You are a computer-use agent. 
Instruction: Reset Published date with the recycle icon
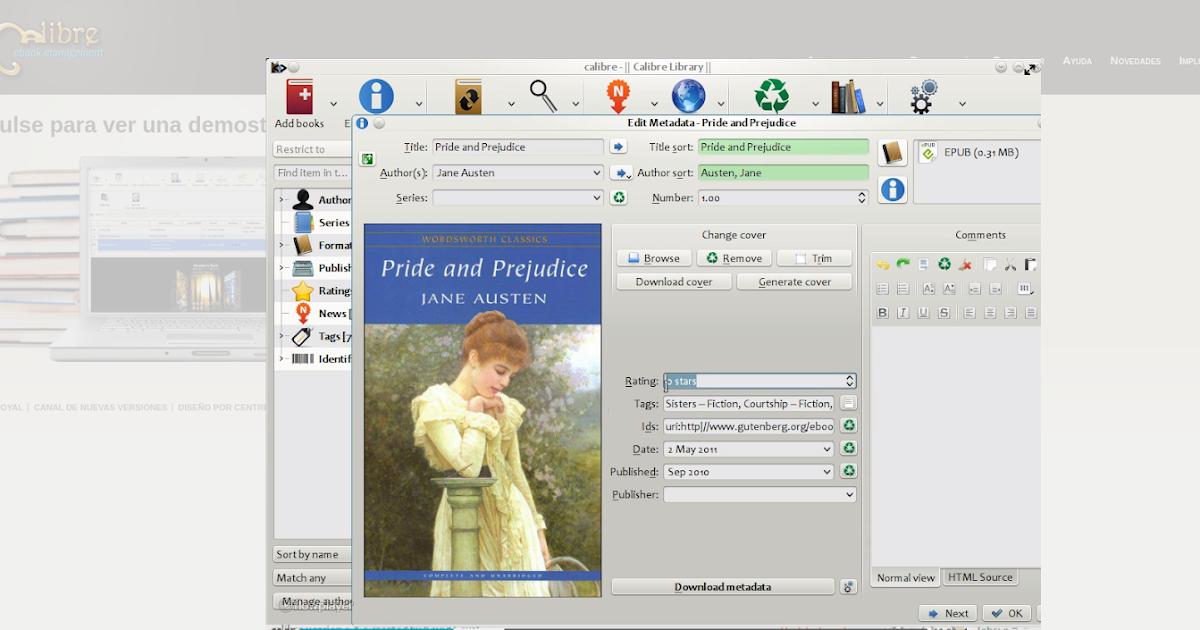tap(849, 471)
